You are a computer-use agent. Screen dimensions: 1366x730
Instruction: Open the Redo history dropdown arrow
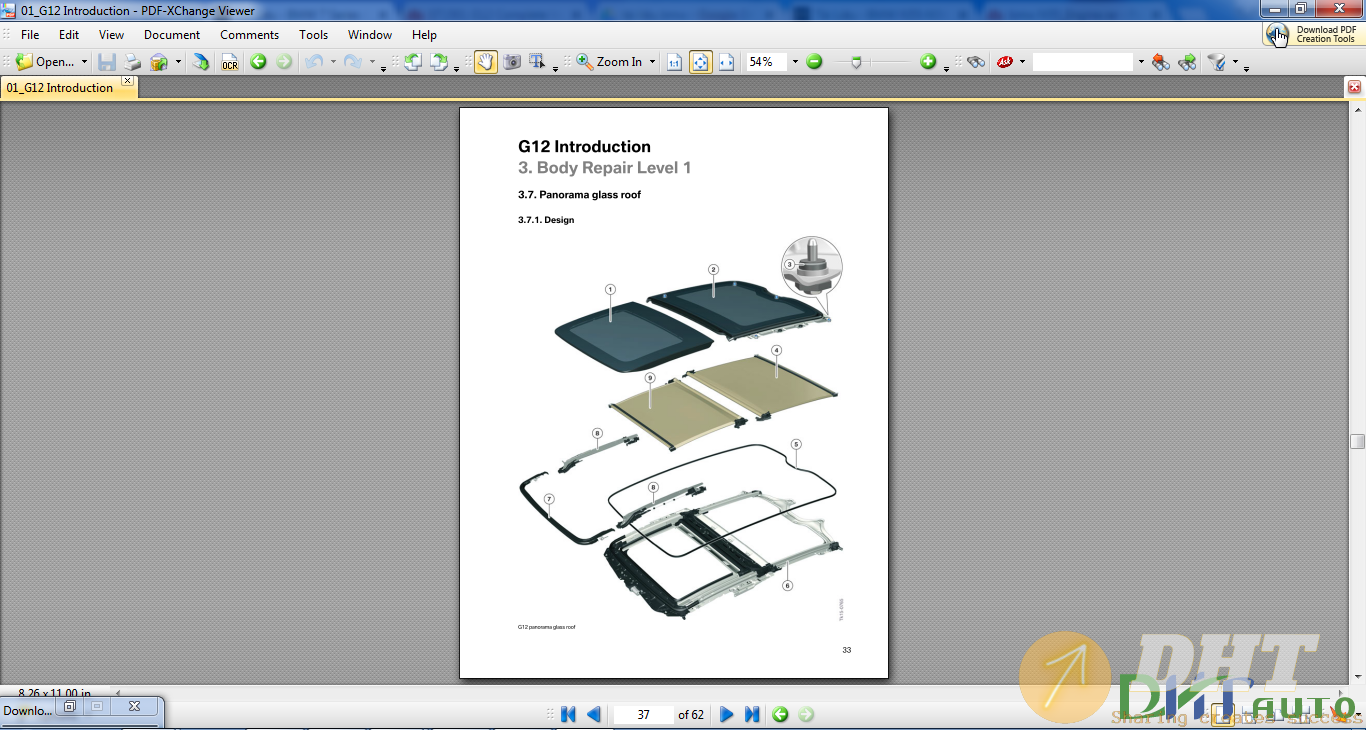click(372, 62)
